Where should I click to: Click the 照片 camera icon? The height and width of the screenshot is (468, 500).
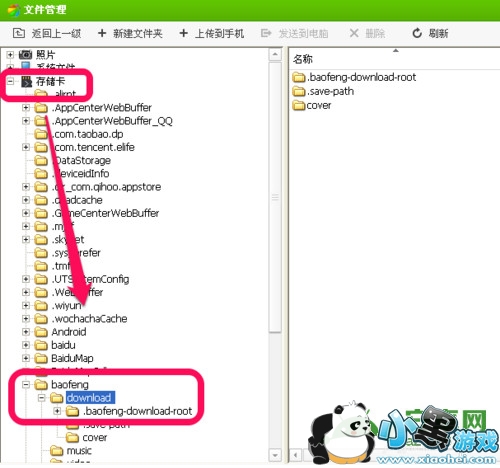[x=25, y=54]
